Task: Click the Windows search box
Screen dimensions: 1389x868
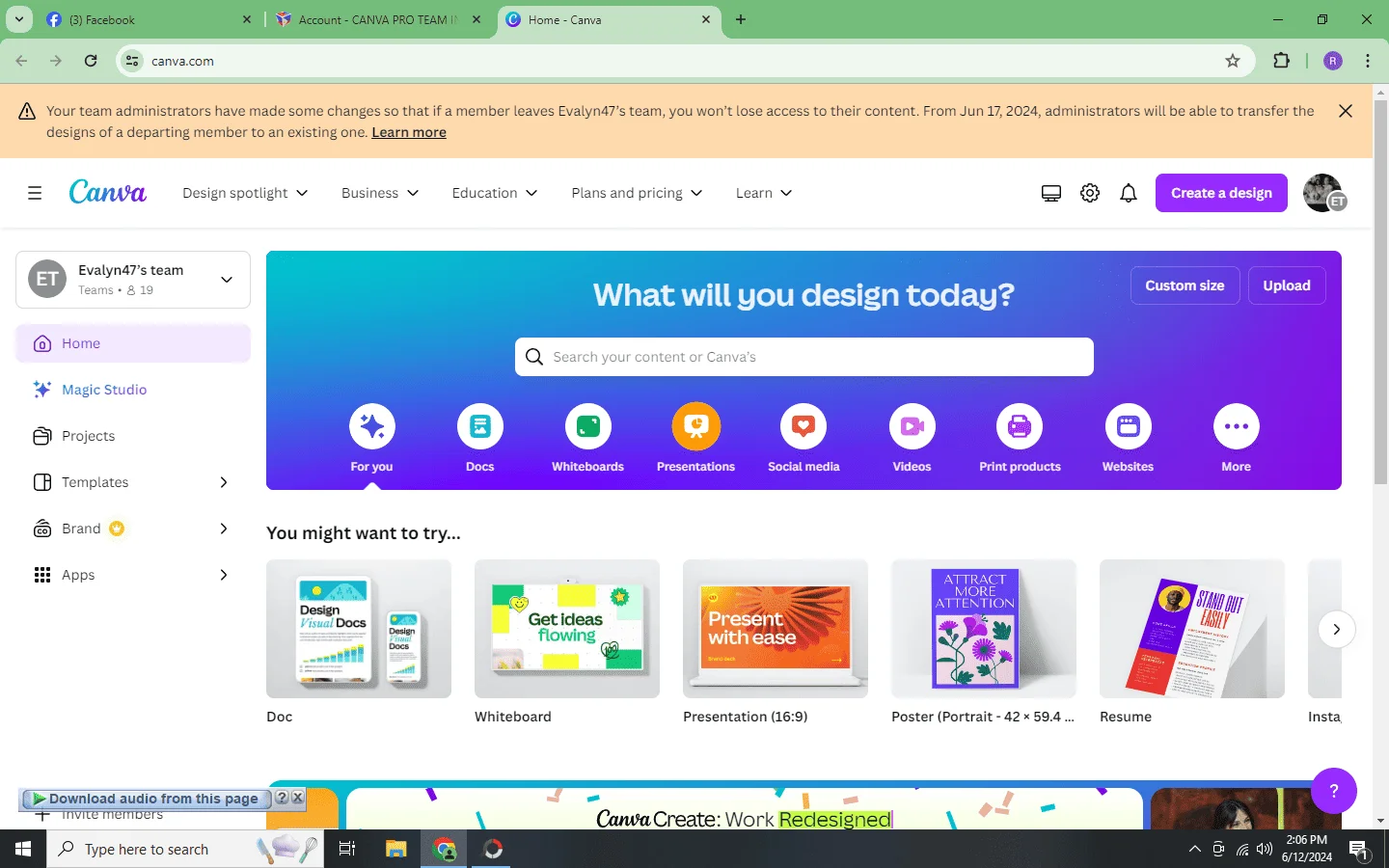Action: (x=183, y=849)
